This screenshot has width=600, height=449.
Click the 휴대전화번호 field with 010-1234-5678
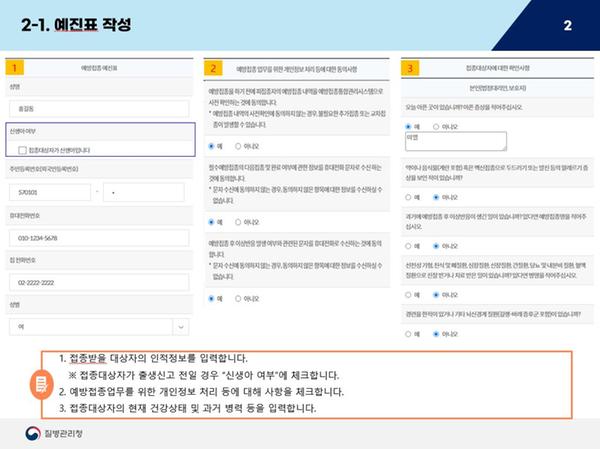tap(97, 238)
